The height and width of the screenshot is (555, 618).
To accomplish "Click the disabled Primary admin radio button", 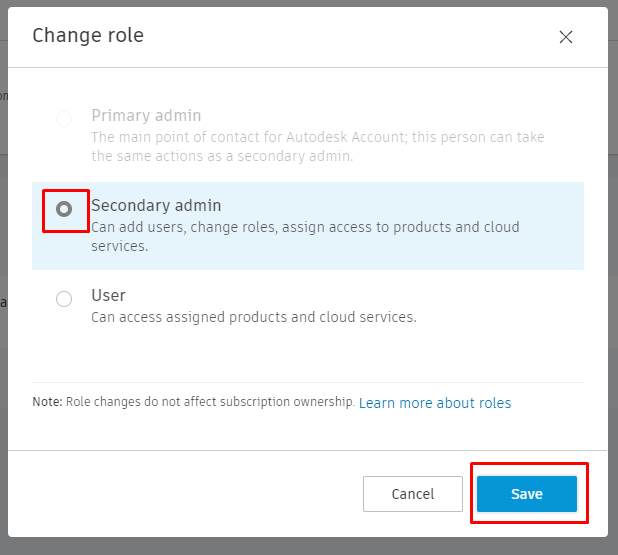I will [x=64, y=118].
